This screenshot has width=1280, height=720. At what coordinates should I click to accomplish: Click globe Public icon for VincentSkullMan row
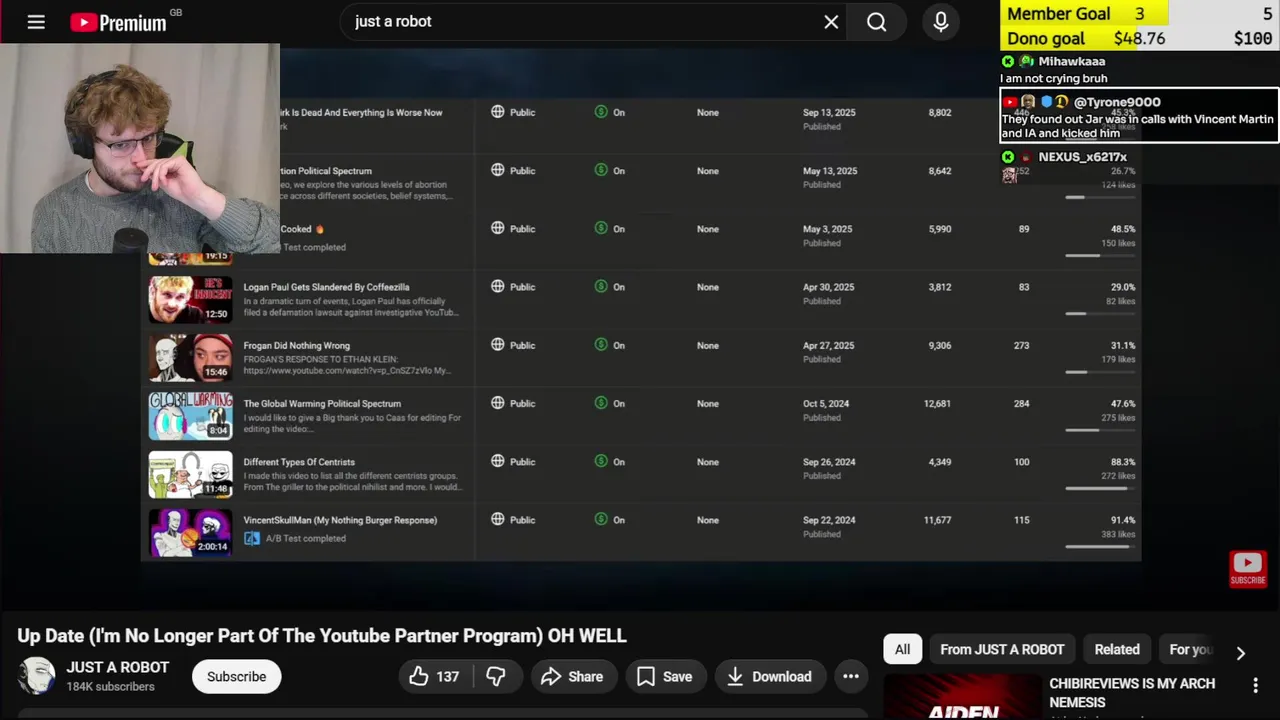[x=497, y=519]
